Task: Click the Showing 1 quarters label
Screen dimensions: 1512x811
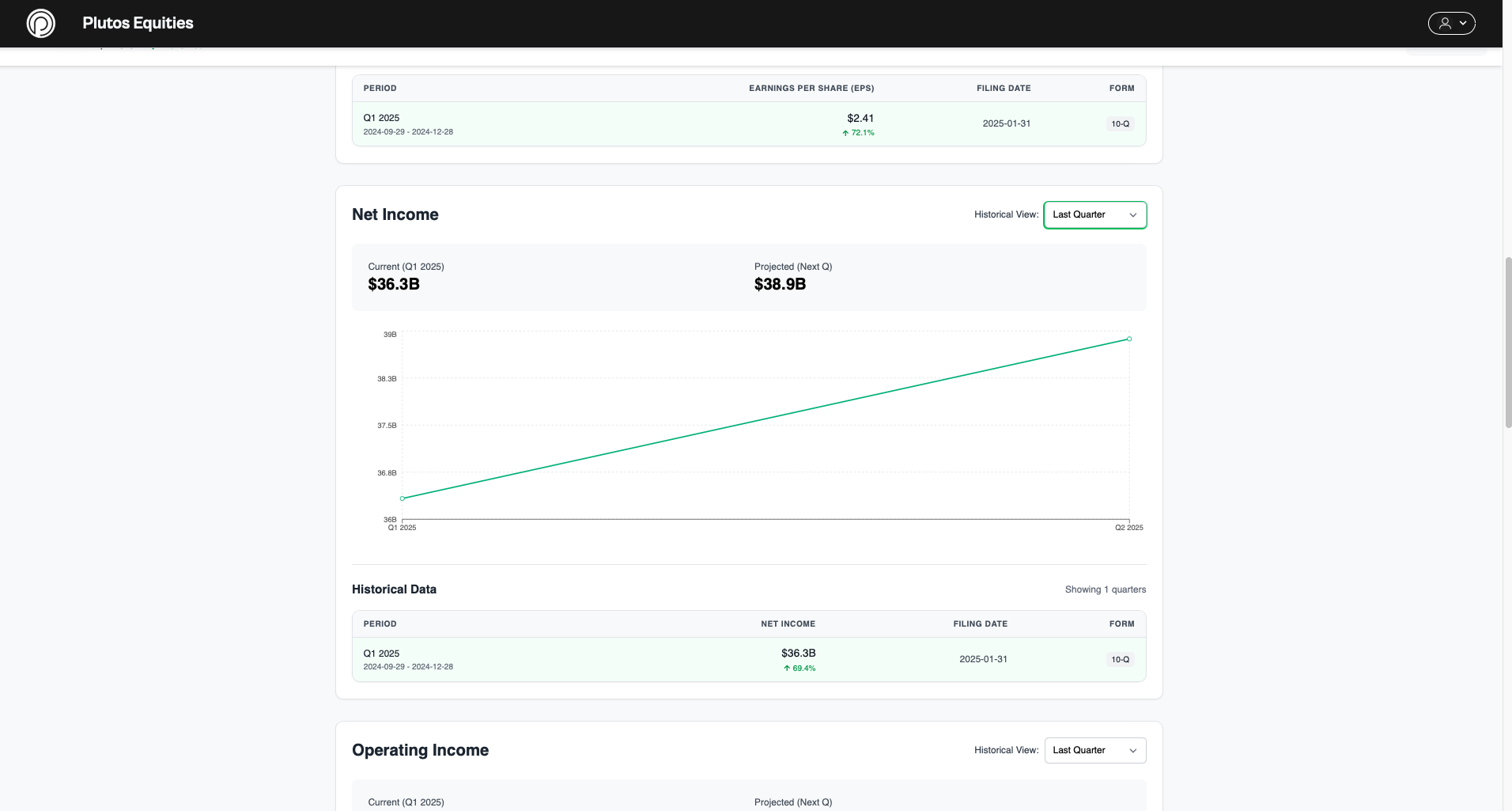Action: coord(1105,589)
